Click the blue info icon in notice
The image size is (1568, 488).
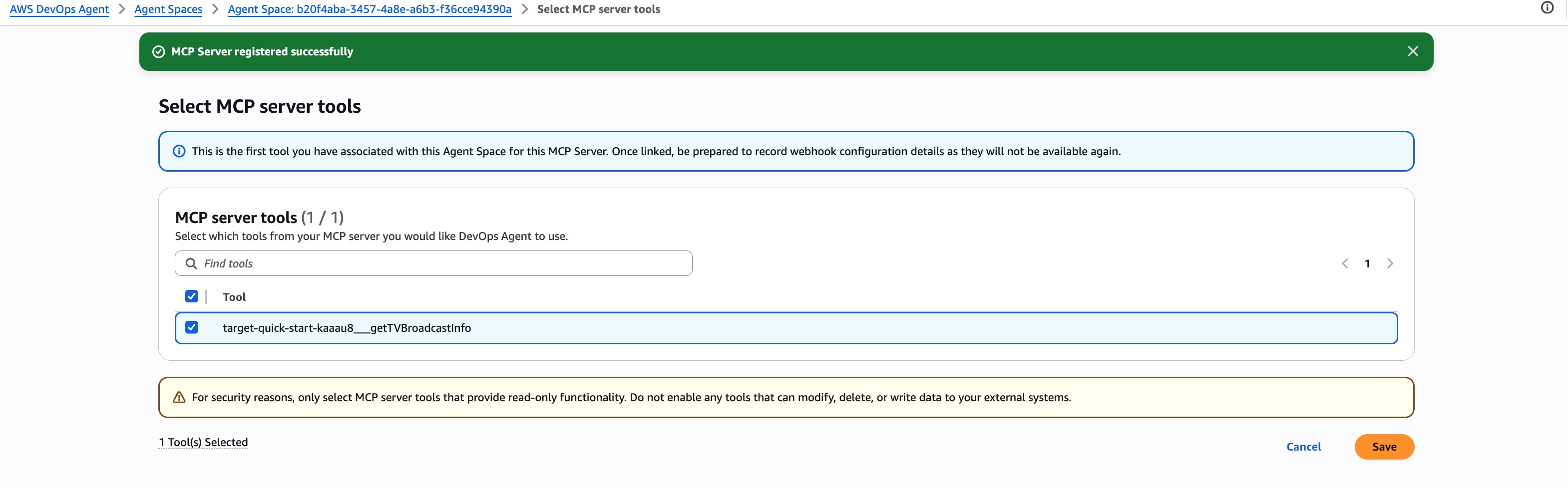tap(179, 152)
